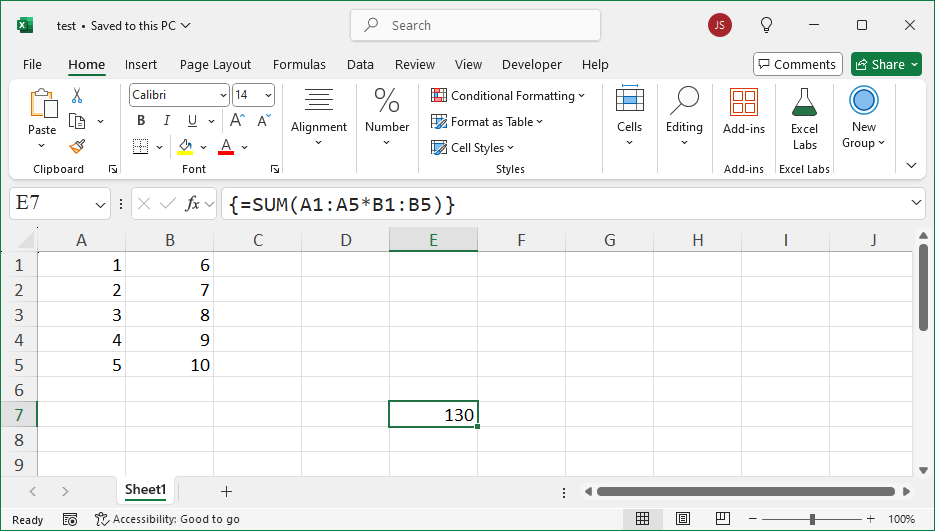The width and height of the screenshot is (935, 531).
Task: Click the Add-ins icon
Action: [x=744, y=102]
